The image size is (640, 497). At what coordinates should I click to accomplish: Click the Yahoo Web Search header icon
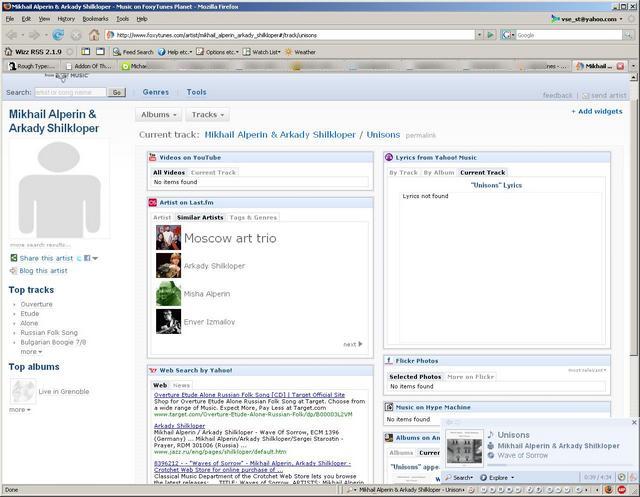(153, 371)
